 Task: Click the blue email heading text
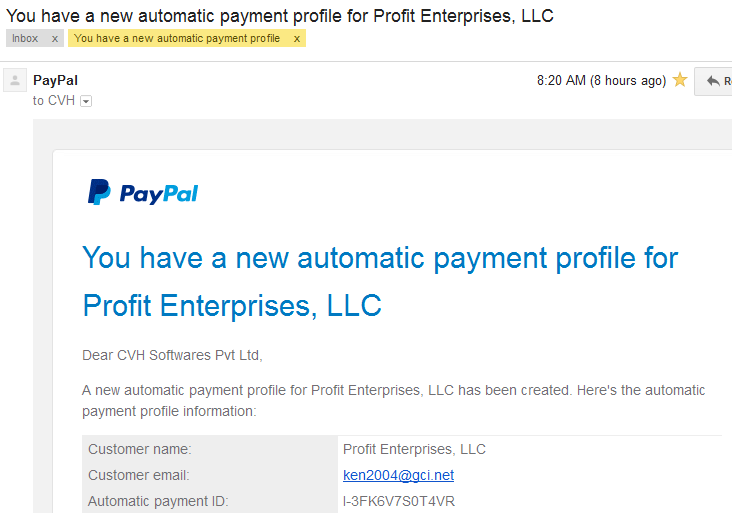[x=380, y=281]
